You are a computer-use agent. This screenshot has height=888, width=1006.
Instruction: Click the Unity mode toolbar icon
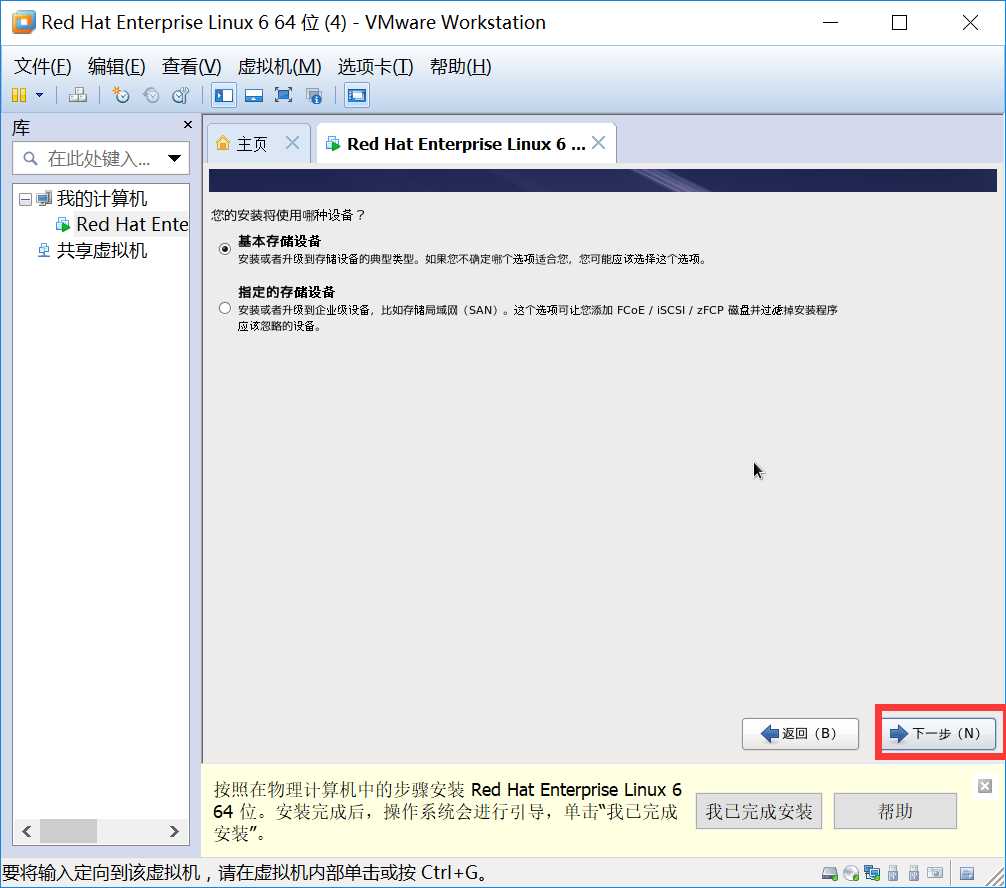click(314, 96)
